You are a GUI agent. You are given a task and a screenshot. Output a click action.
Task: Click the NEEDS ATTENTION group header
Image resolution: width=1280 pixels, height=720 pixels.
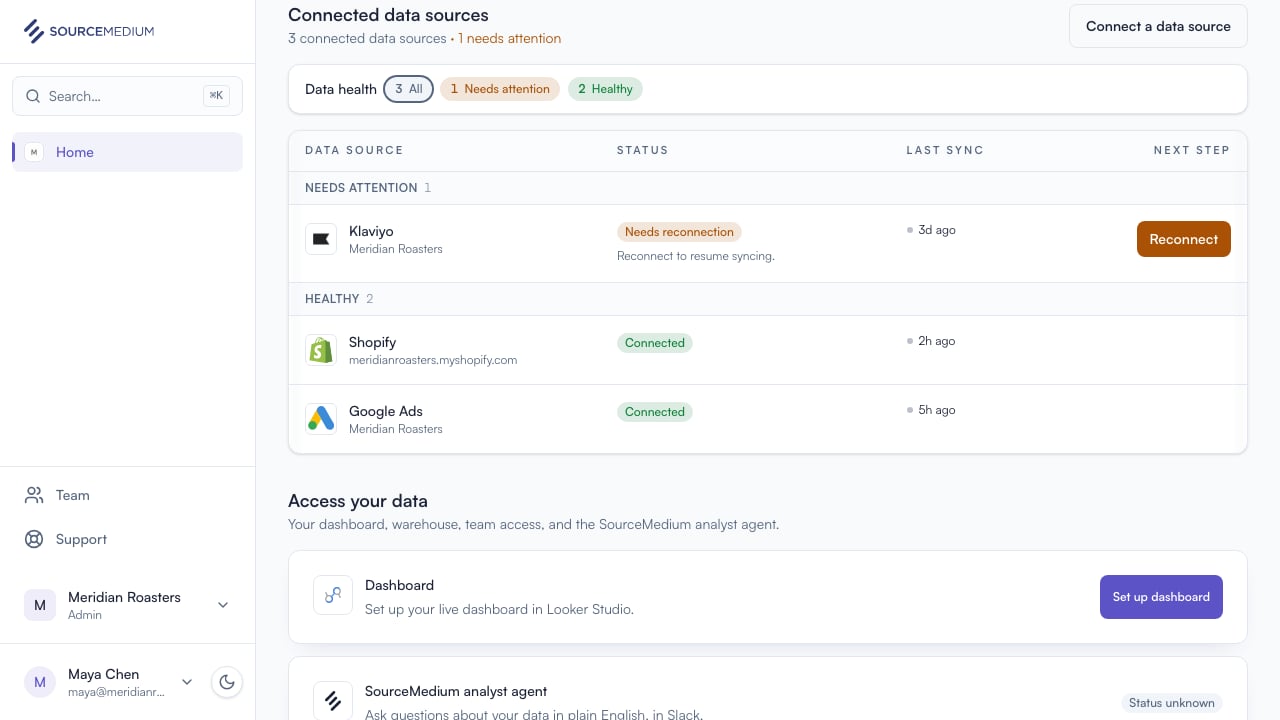click(x=361, y=188)
